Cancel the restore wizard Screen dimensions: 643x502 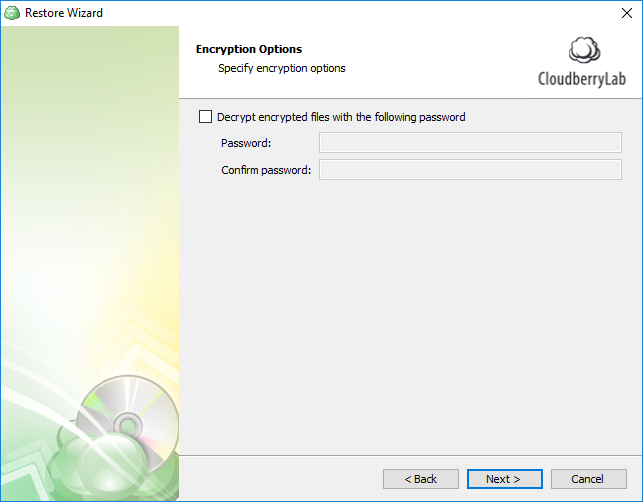tap(589, 479)
